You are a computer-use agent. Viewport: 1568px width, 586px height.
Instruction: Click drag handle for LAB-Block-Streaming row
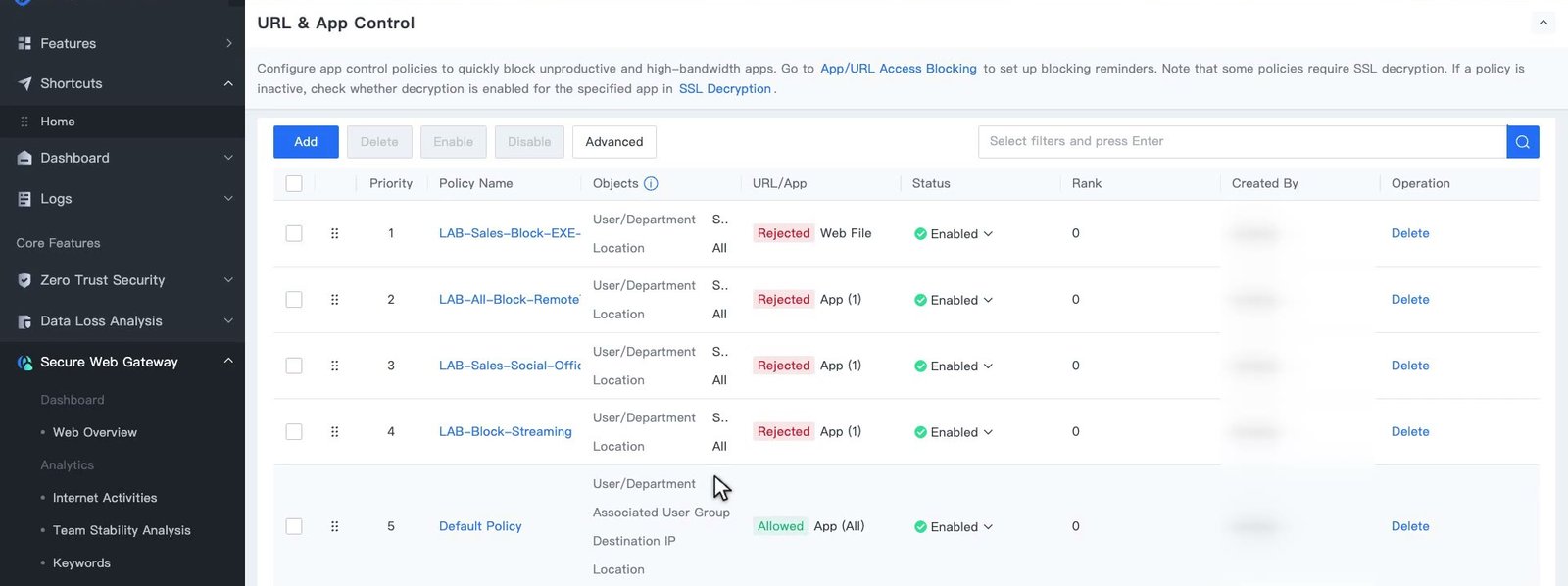pos(334,432)
